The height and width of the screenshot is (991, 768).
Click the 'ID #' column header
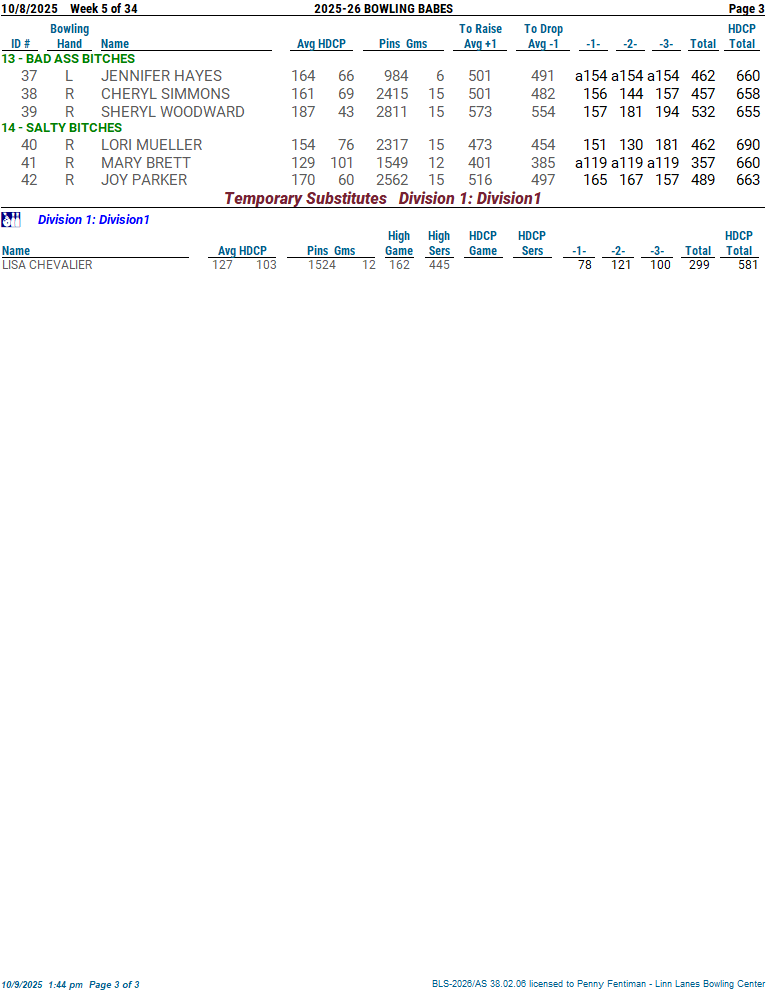coord(21,44)
